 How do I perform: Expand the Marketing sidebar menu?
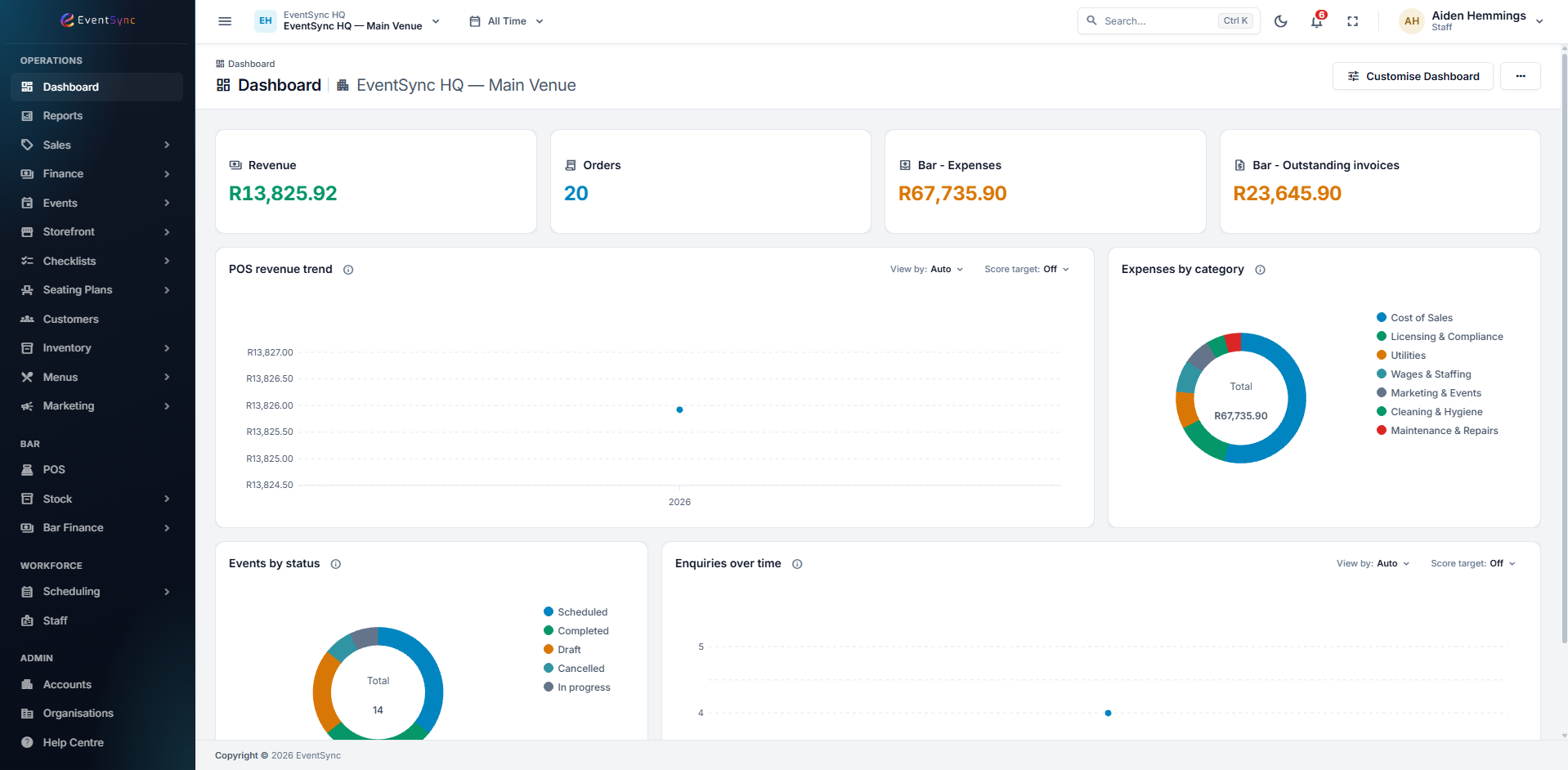(x=96, y=406)
